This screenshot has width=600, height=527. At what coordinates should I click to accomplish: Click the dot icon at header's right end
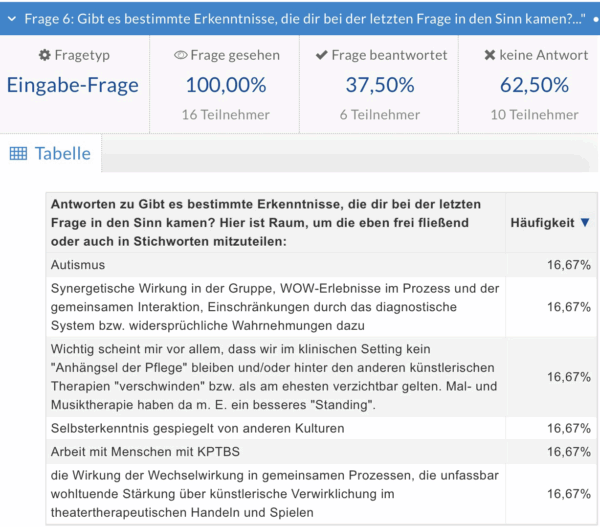point(594,19)
